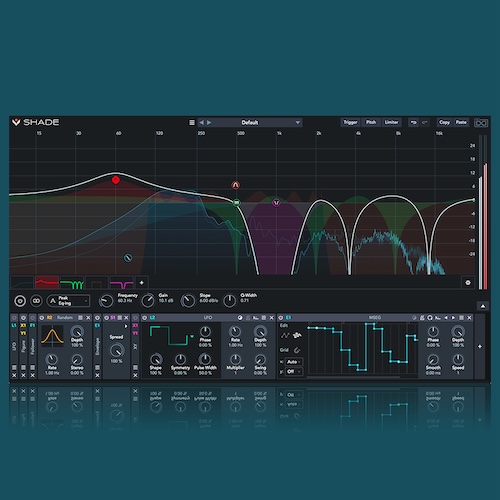
Task: Open the LFO waveform shape dropdown arrow
Action: tap(192, 337)
